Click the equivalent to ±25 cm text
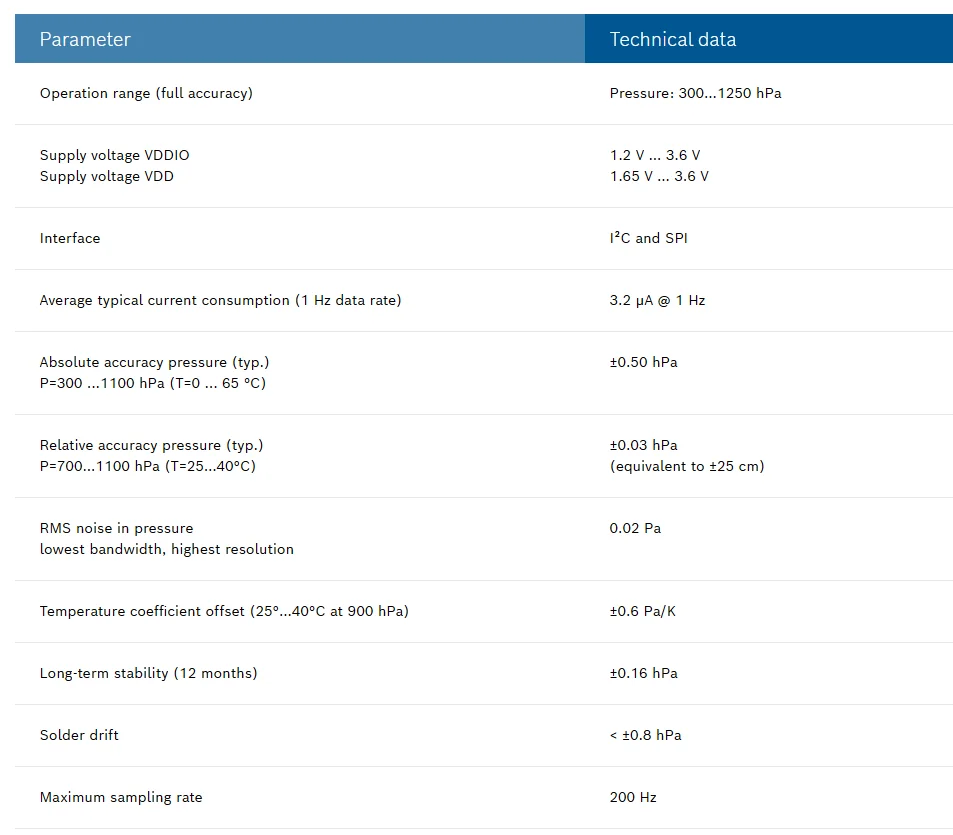953x835 pixels. (x=687, y=466)
